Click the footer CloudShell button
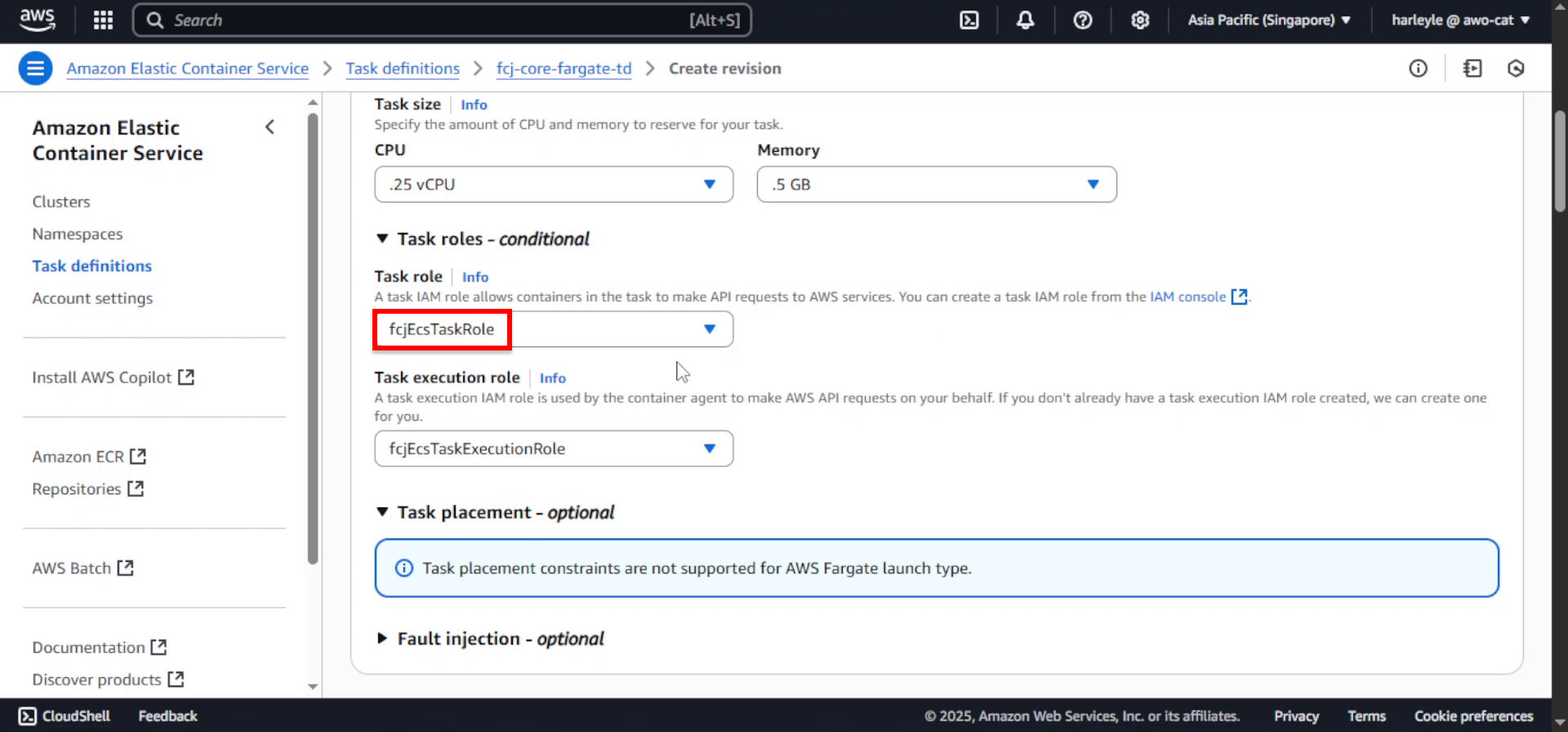The image size is (1568, 732). [x=65, y=716]
